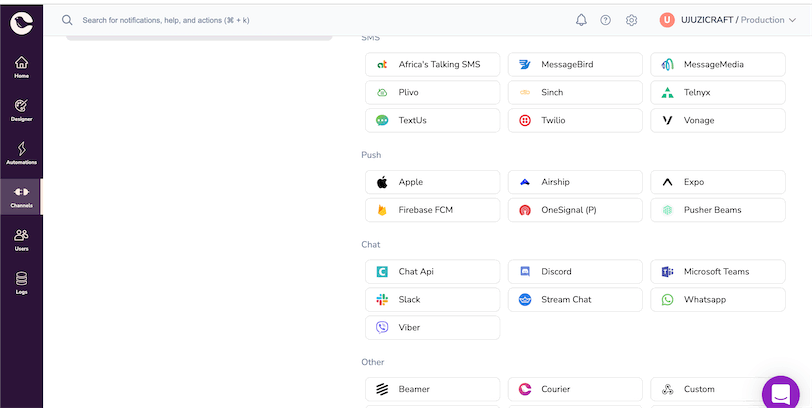Choose Firebase FCM provider
The image size is (812, 408).
pos(432,210)
